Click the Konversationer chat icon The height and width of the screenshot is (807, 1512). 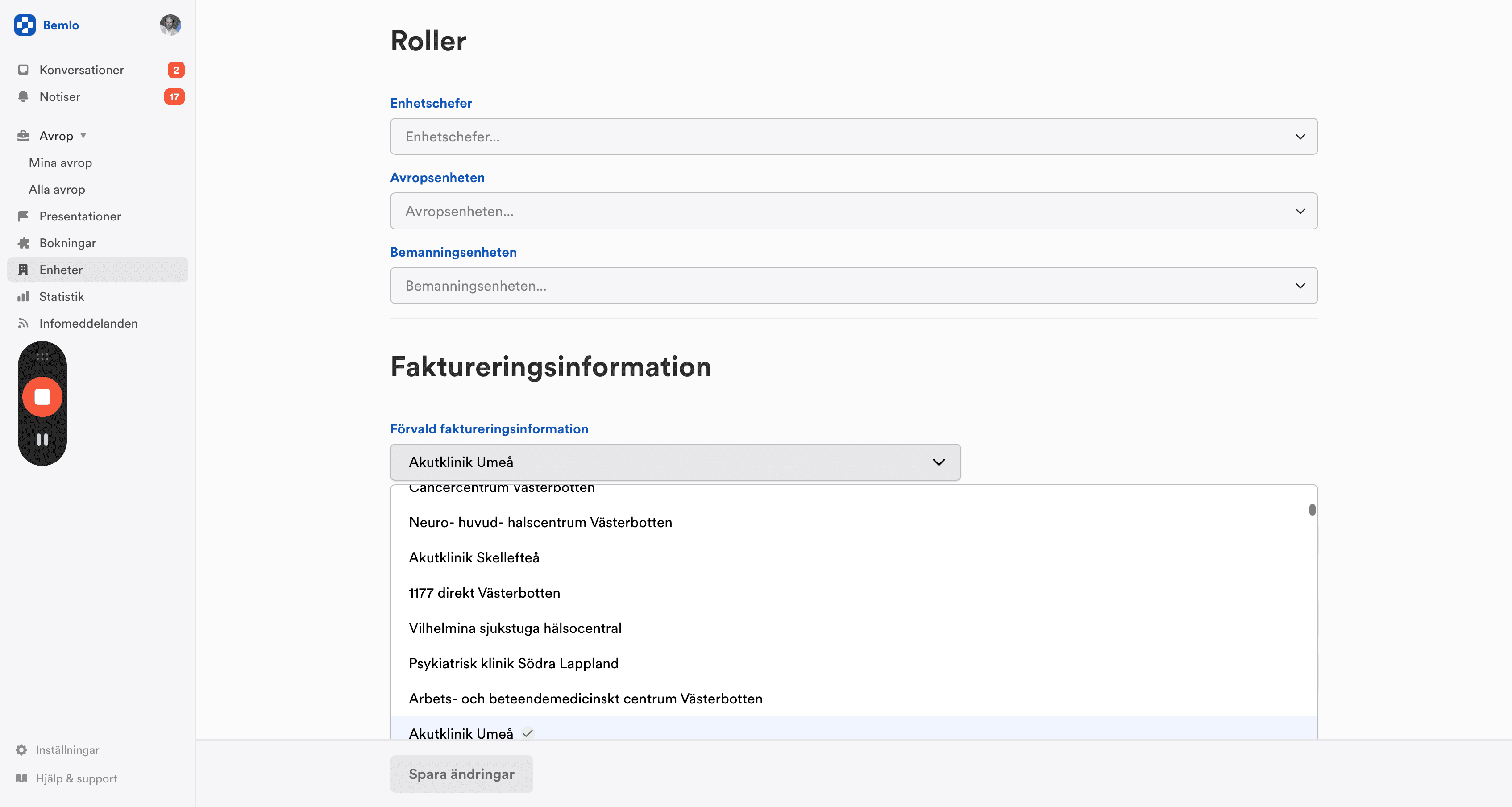[23, 70]
